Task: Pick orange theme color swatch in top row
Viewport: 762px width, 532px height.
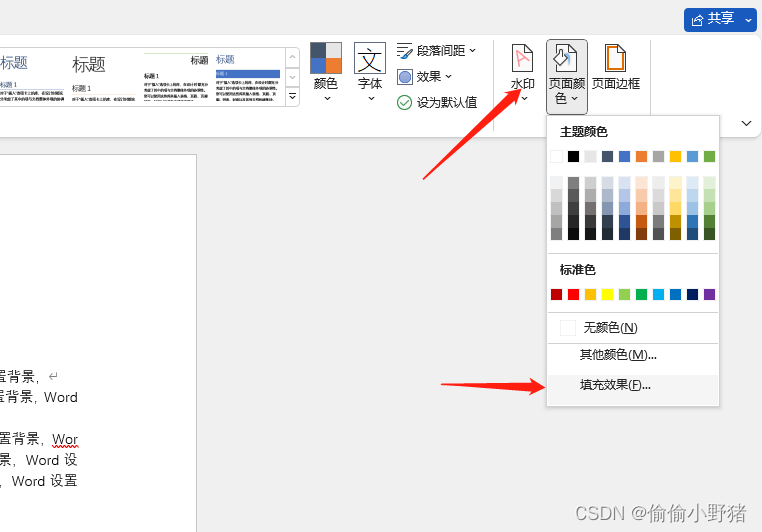Action: pos(641,156)
